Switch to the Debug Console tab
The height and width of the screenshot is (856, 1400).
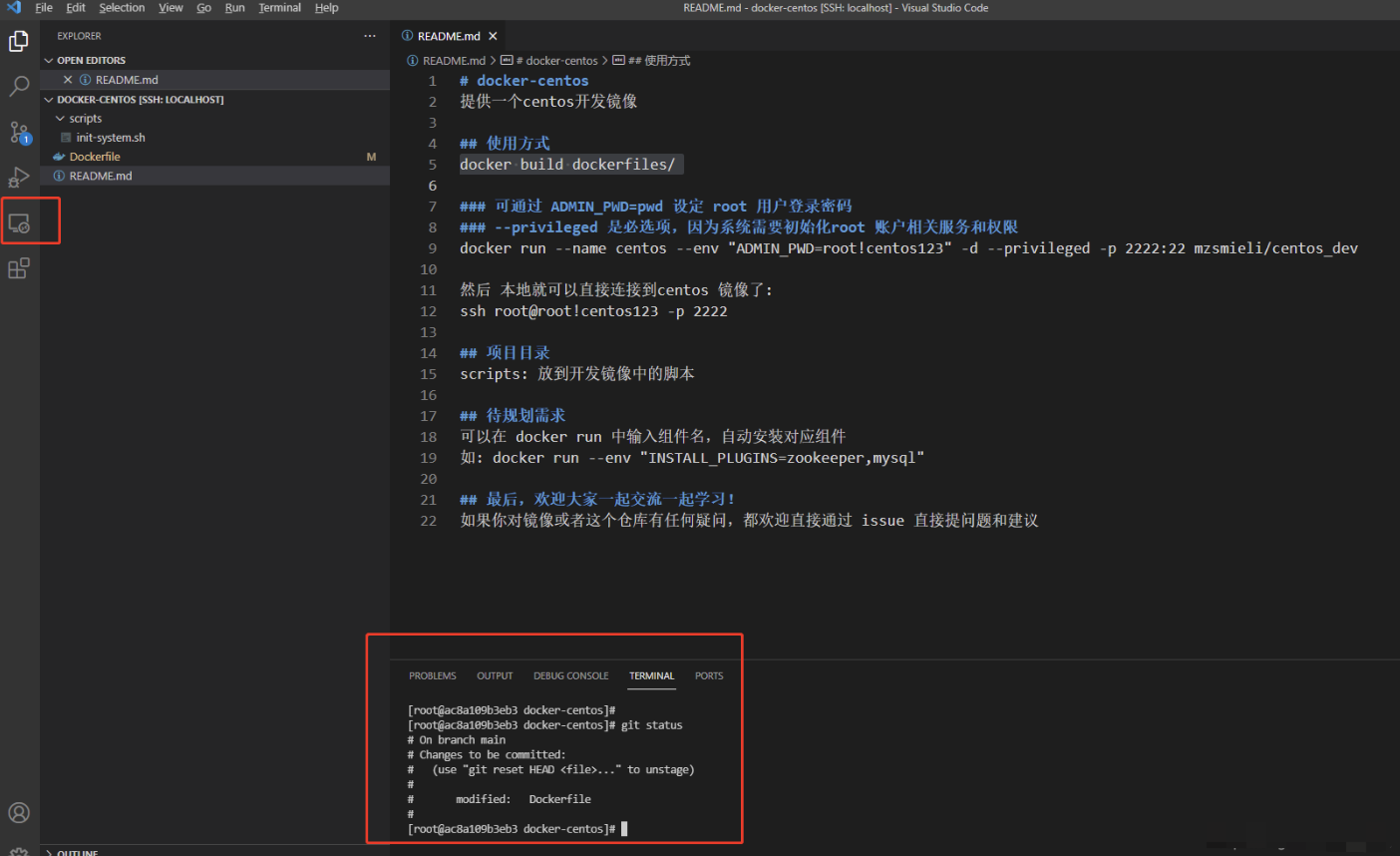point(570,676)
